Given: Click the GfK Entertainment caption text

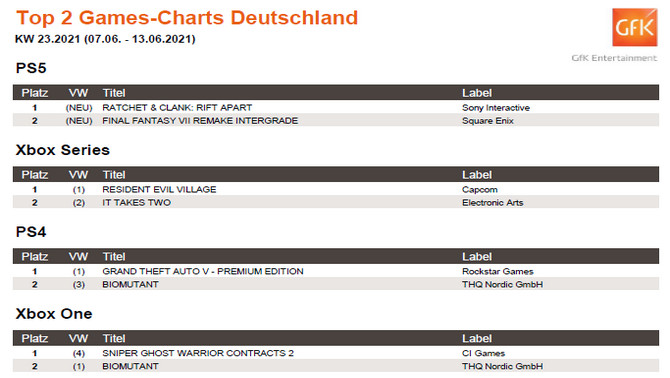Looking at the screenshot, I should [x=614, y=58].
